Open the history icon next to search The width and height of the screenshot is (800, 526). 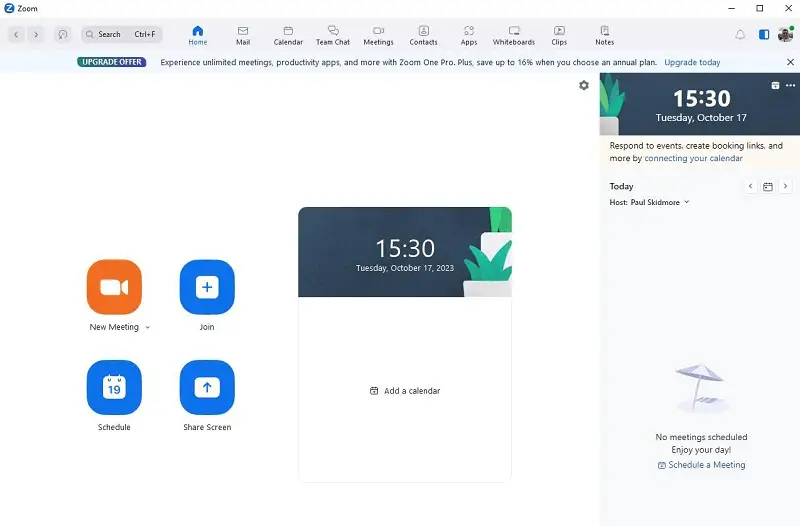tap(63, 35)
